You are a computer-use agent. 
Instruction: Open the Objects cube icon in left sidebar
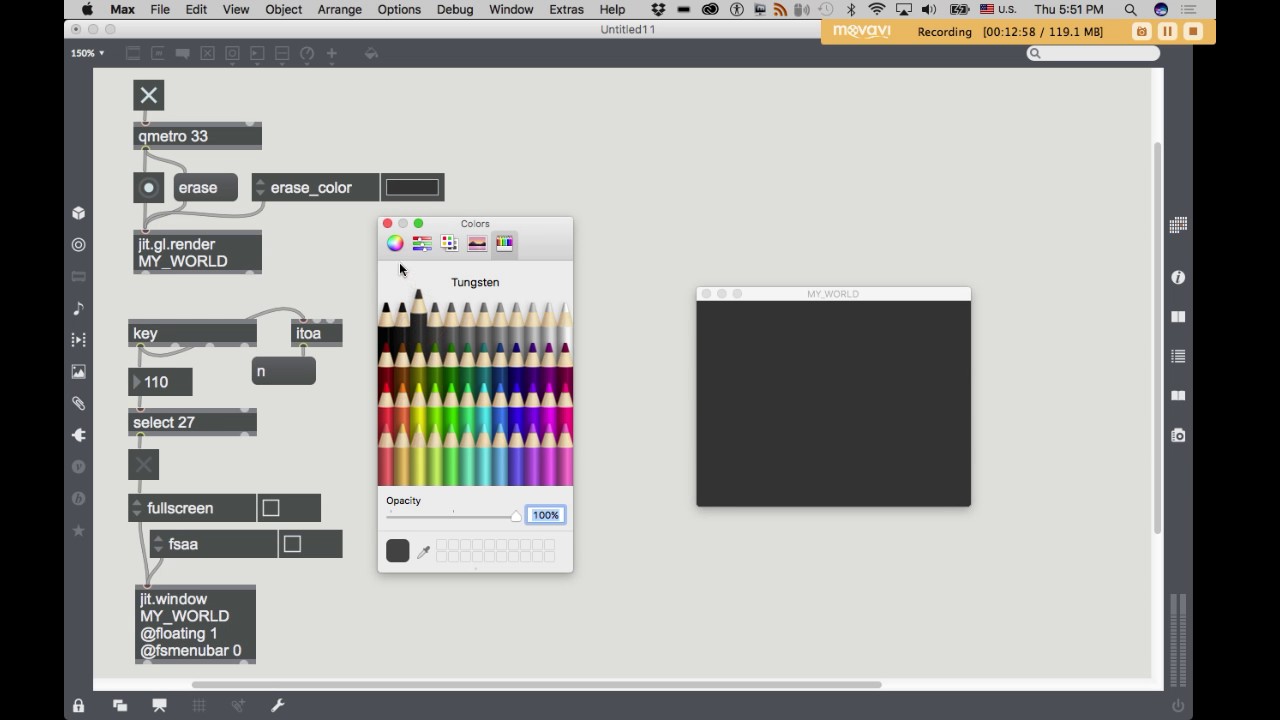79,213
